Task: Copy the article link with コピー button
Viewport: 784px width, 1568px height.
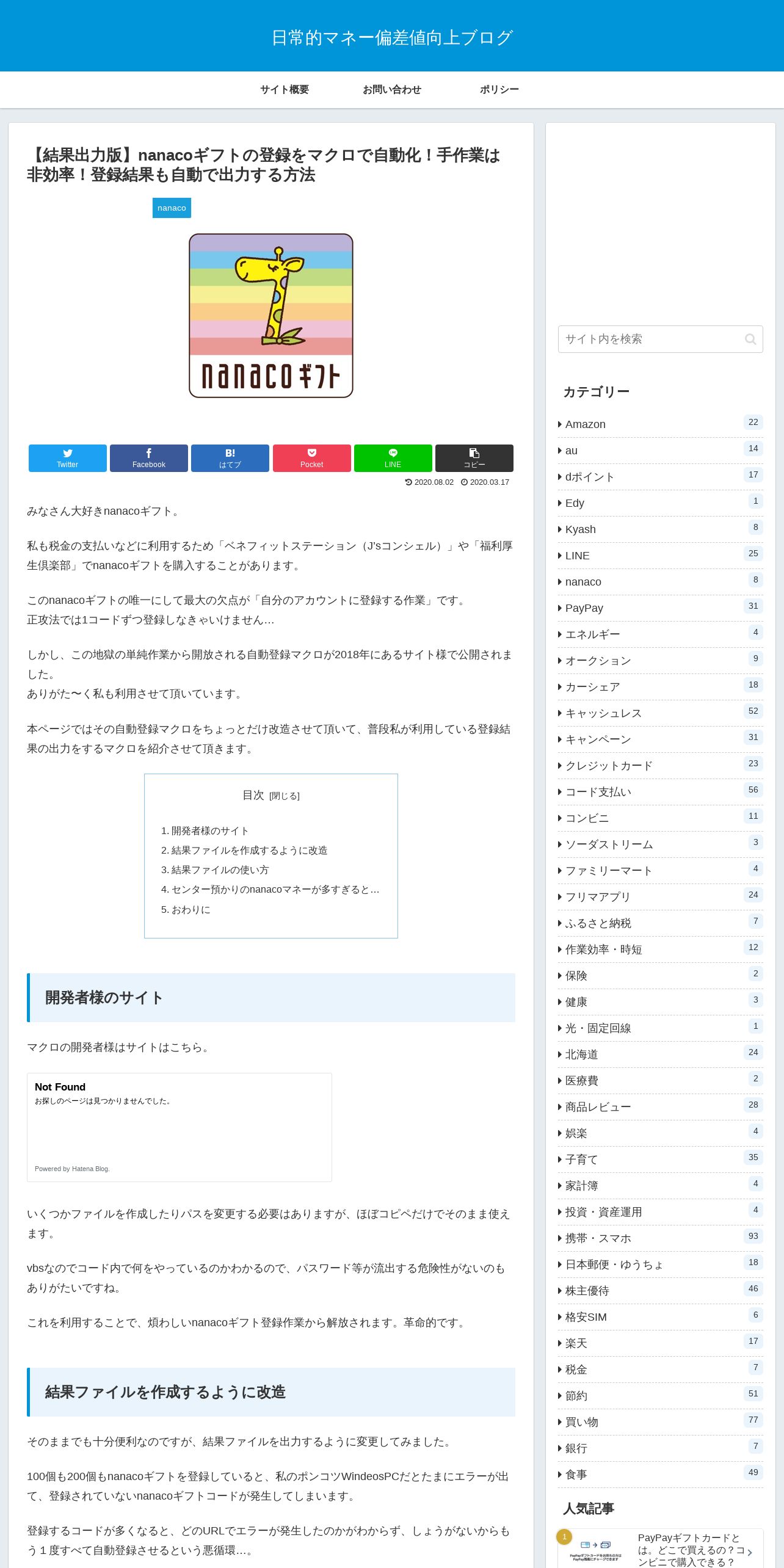Action: pos(474,458)
